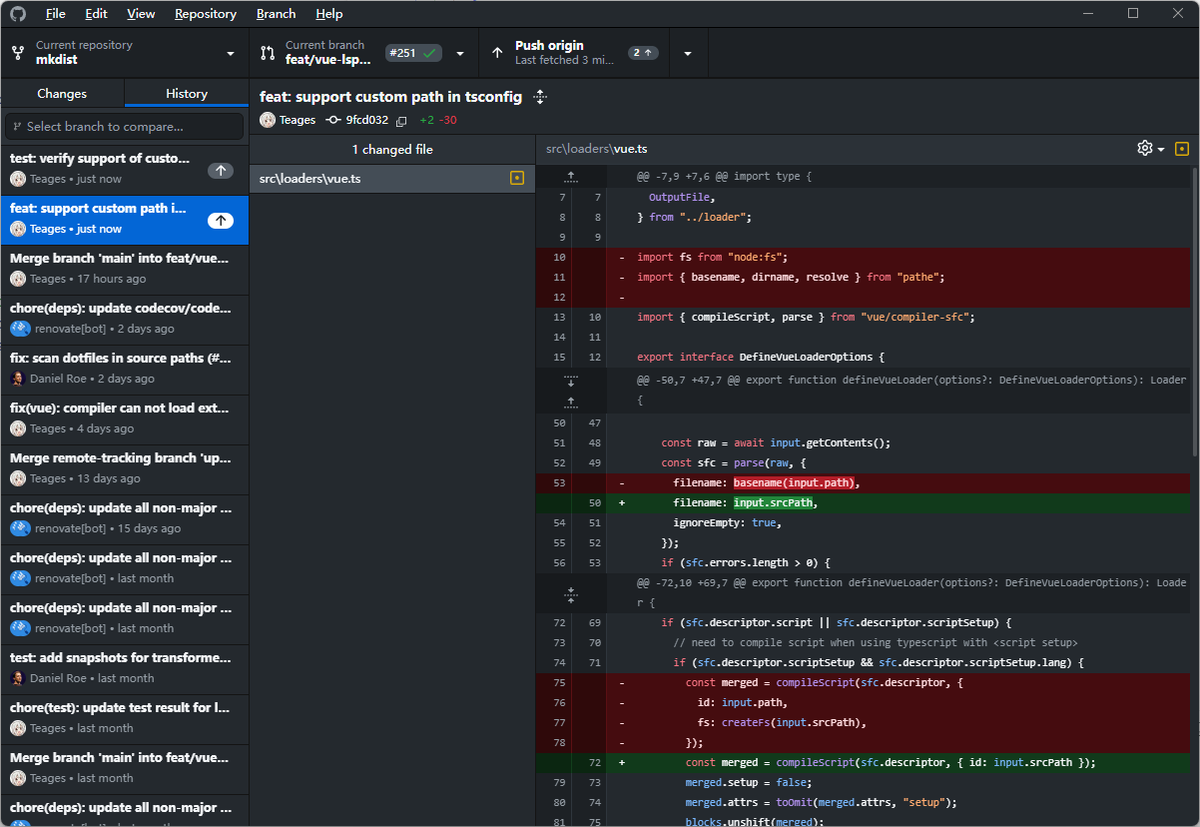Open the Repository menu

205,13
